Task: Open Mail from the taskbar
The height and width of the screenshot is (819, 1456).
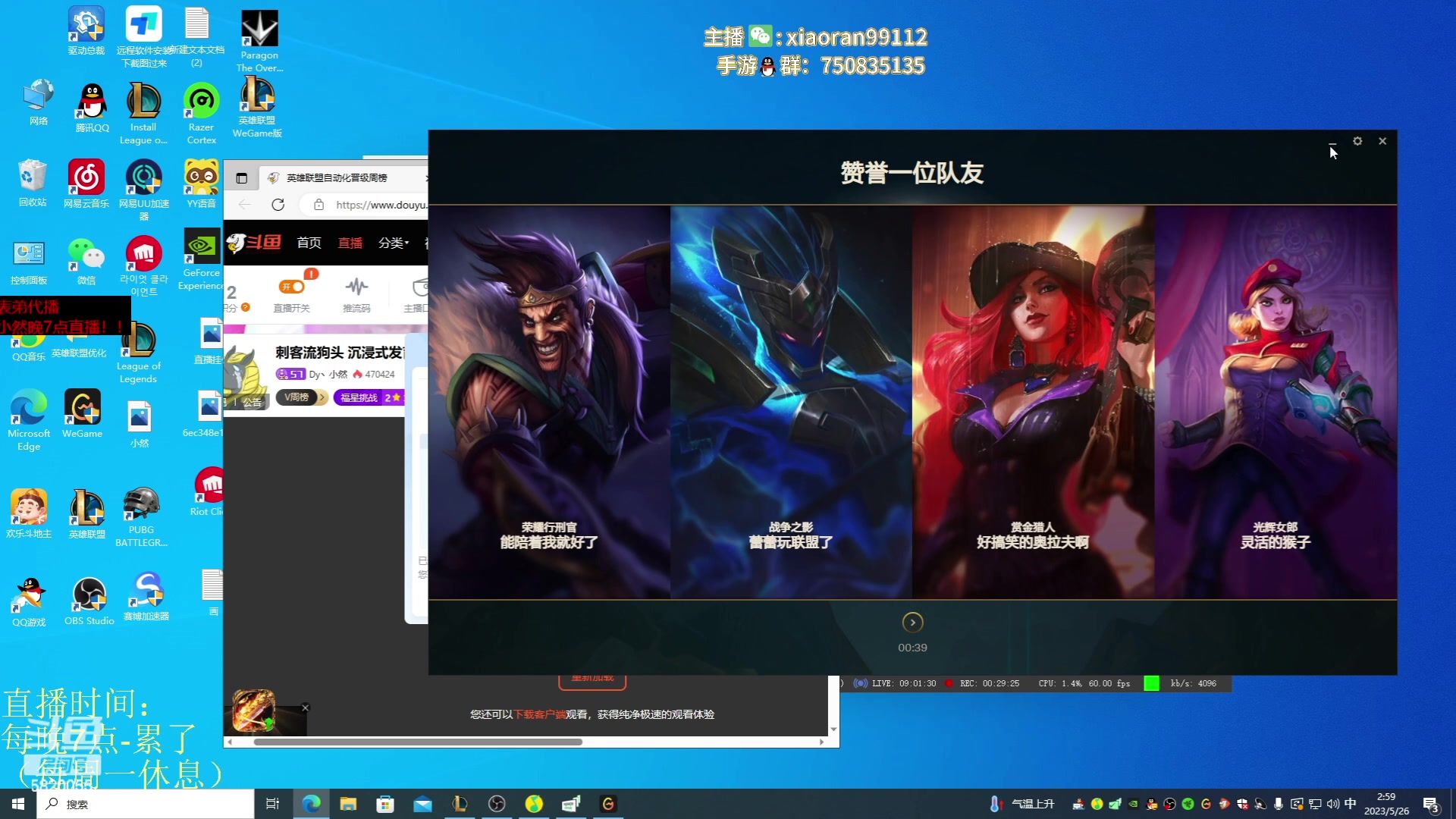Action: coord(422,804)
